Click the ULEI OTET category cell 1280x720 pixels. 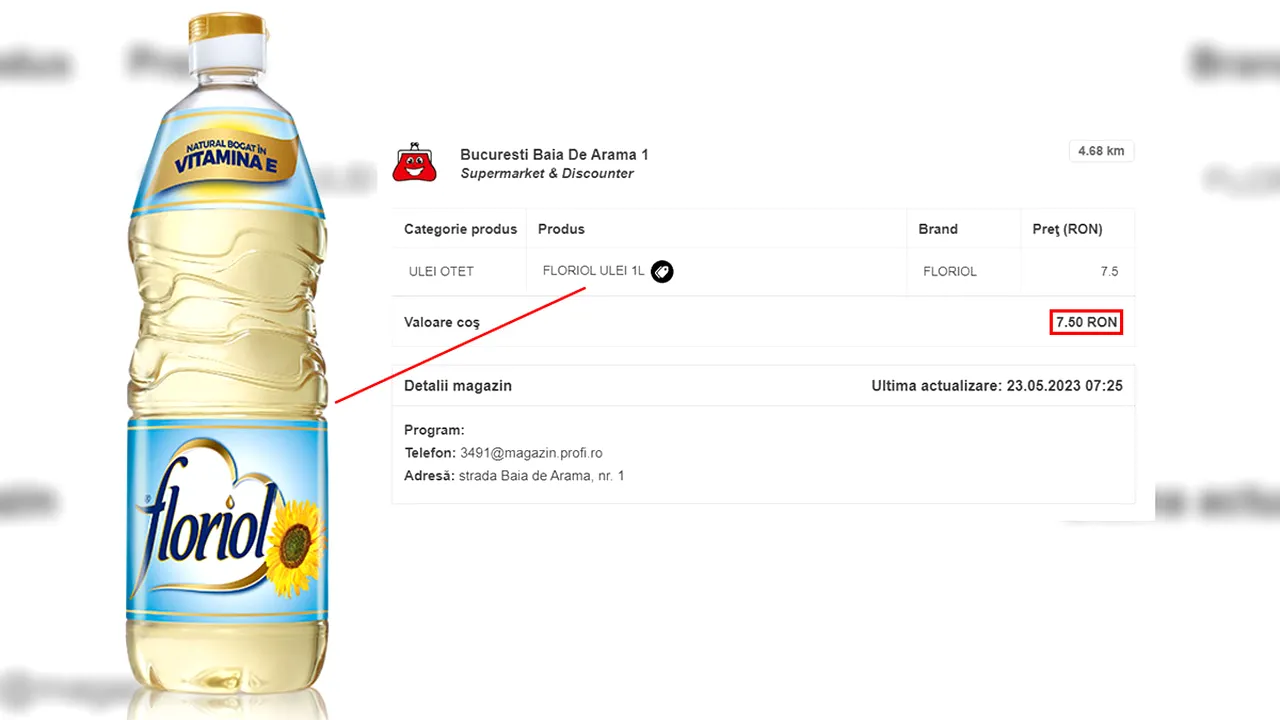[x=441, y=271]
